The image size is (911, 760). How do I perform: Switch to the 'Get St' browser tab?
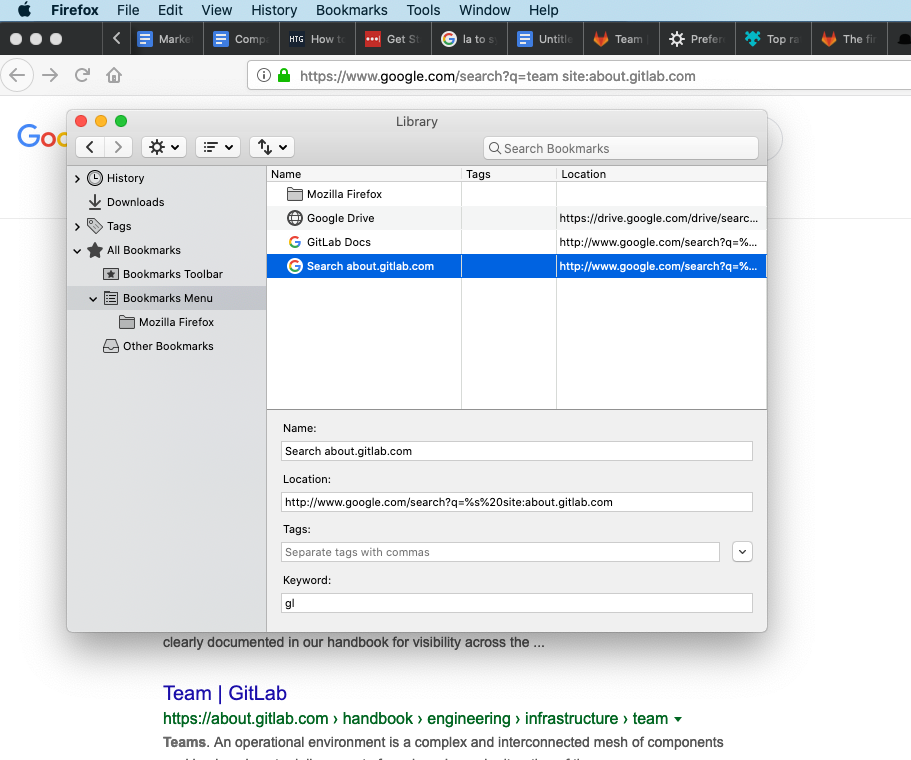[x=393, y=39]
